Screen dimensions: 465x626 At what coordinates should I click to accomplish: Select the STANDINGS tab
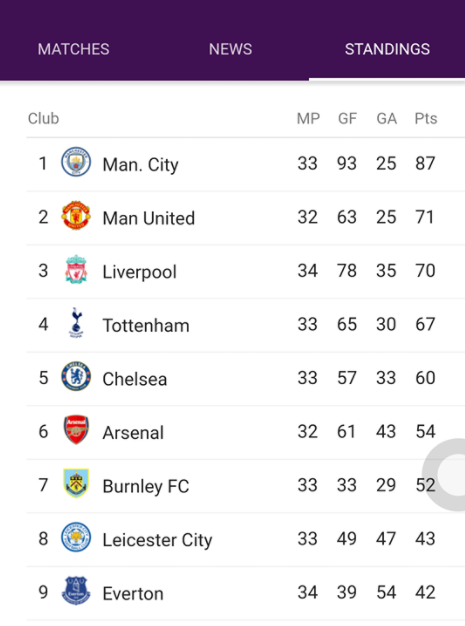[387, 49]
